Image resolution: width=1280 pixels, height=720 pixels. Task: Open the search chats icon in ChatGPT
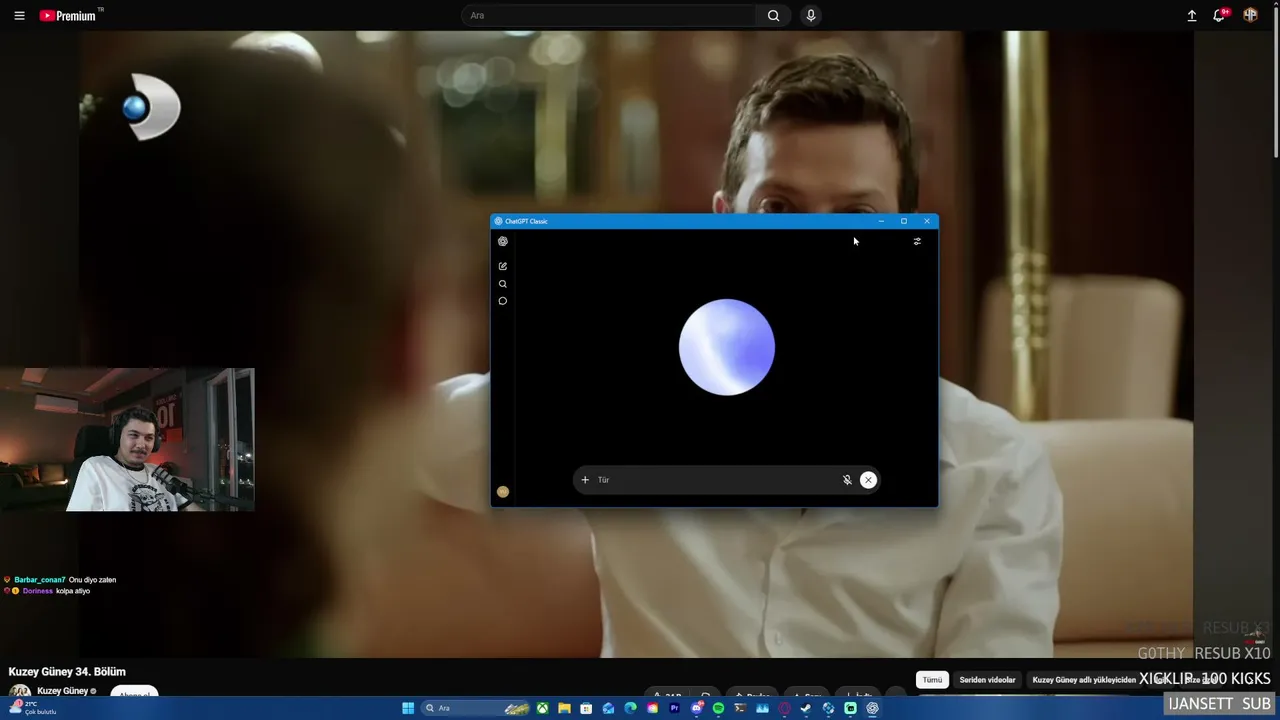tap(503, 284)
